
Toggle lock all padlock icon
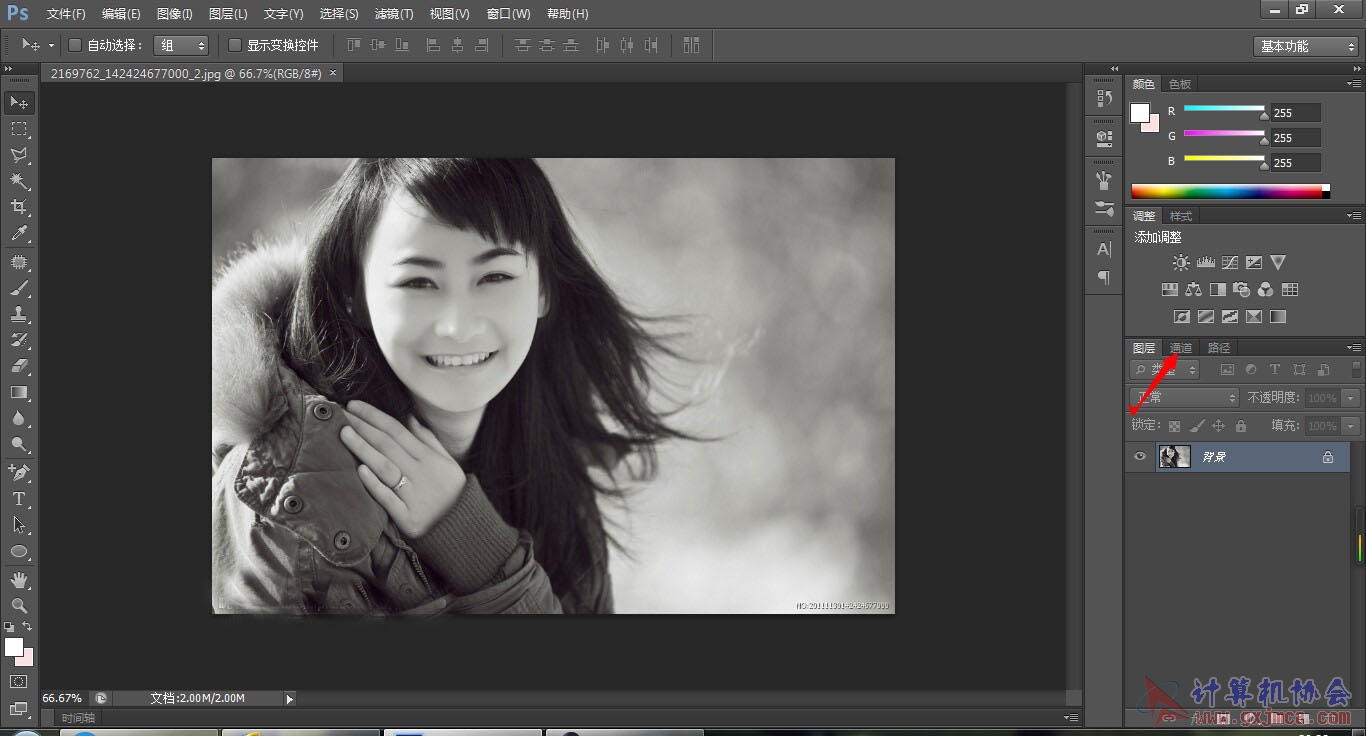[x=1240, y=426]
